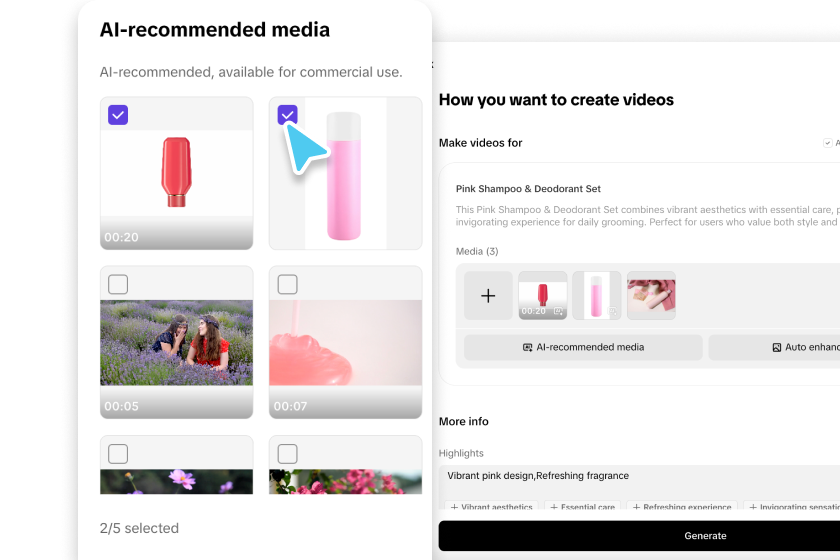Viewport: 840px width, 560px height.
Task: Tick the purple flower media checkbox
Action: (118, 453)
